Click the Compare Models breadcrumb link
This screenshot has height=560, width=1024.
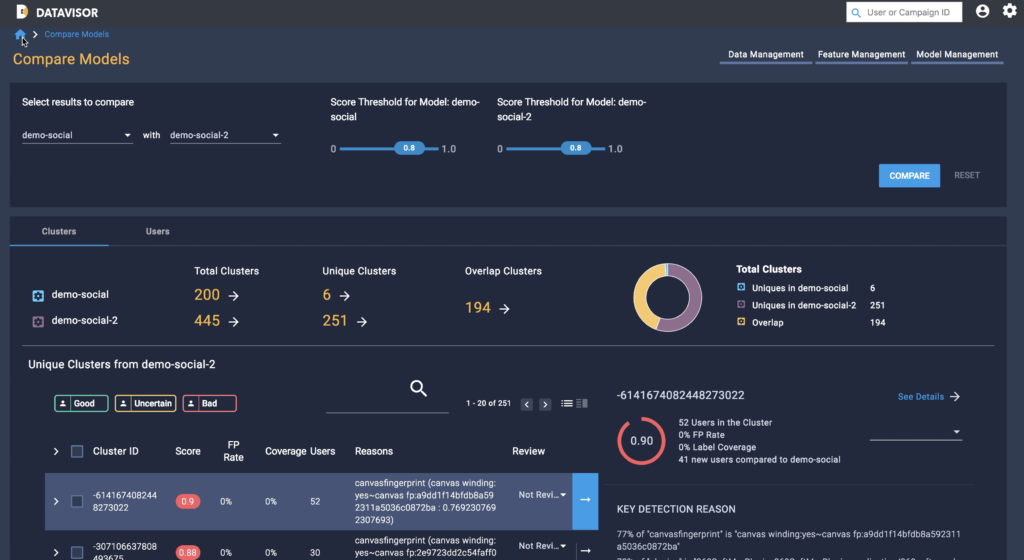tap(76, 35)
